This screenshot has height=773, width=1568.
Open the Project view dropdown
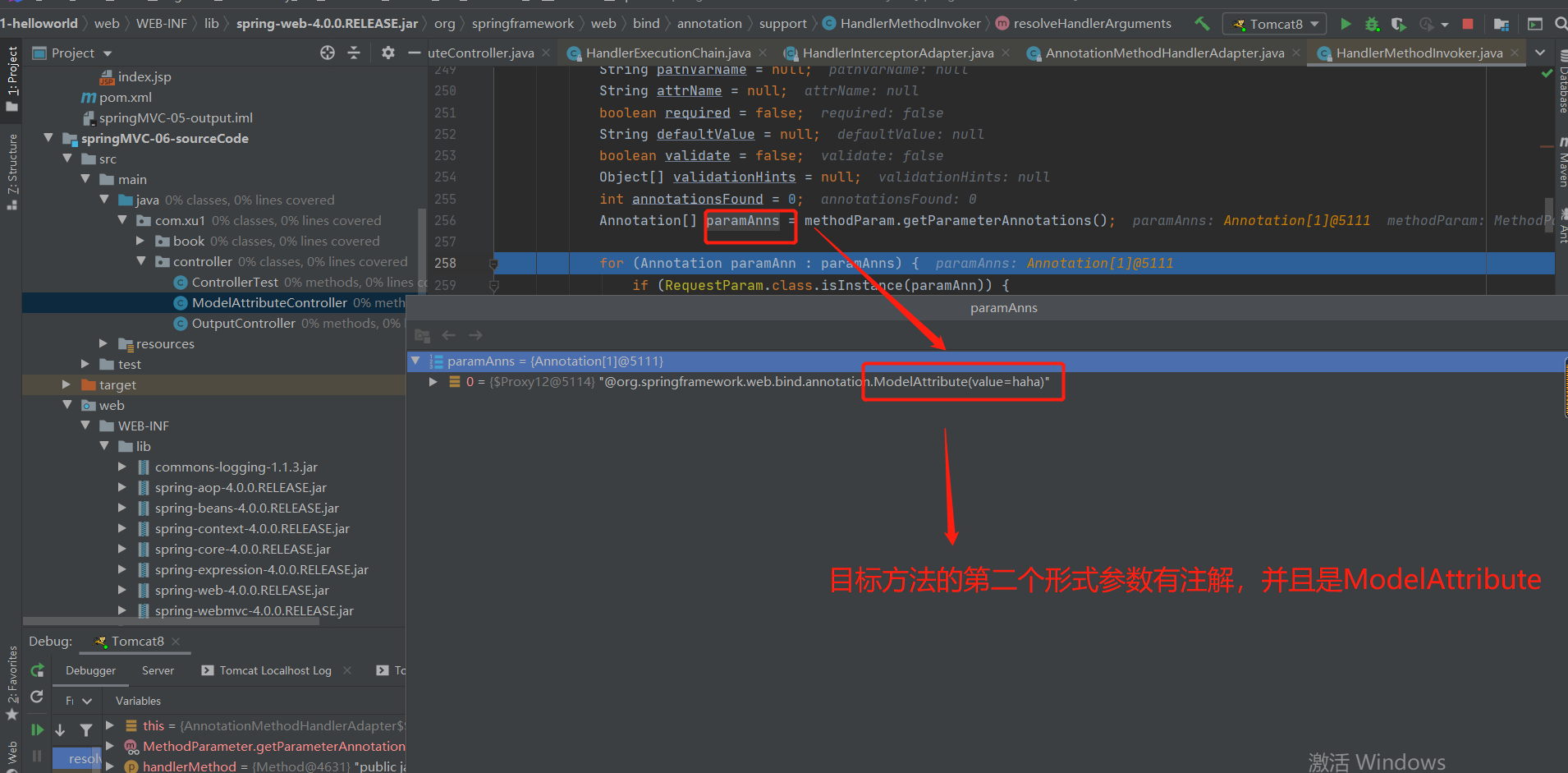(108, 53)
